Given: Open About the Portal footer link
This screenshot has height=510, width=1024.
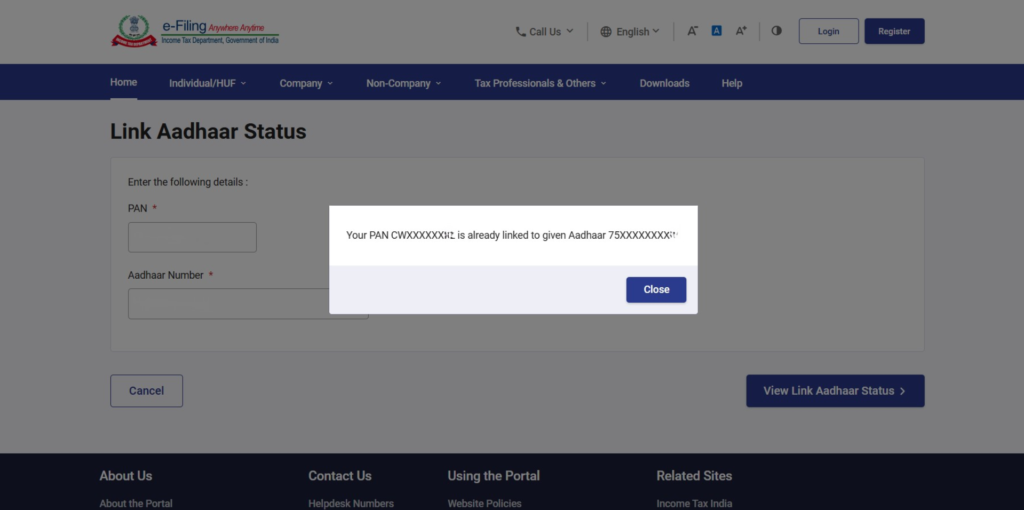Looking at the screenshot, I should coord(136,503).
